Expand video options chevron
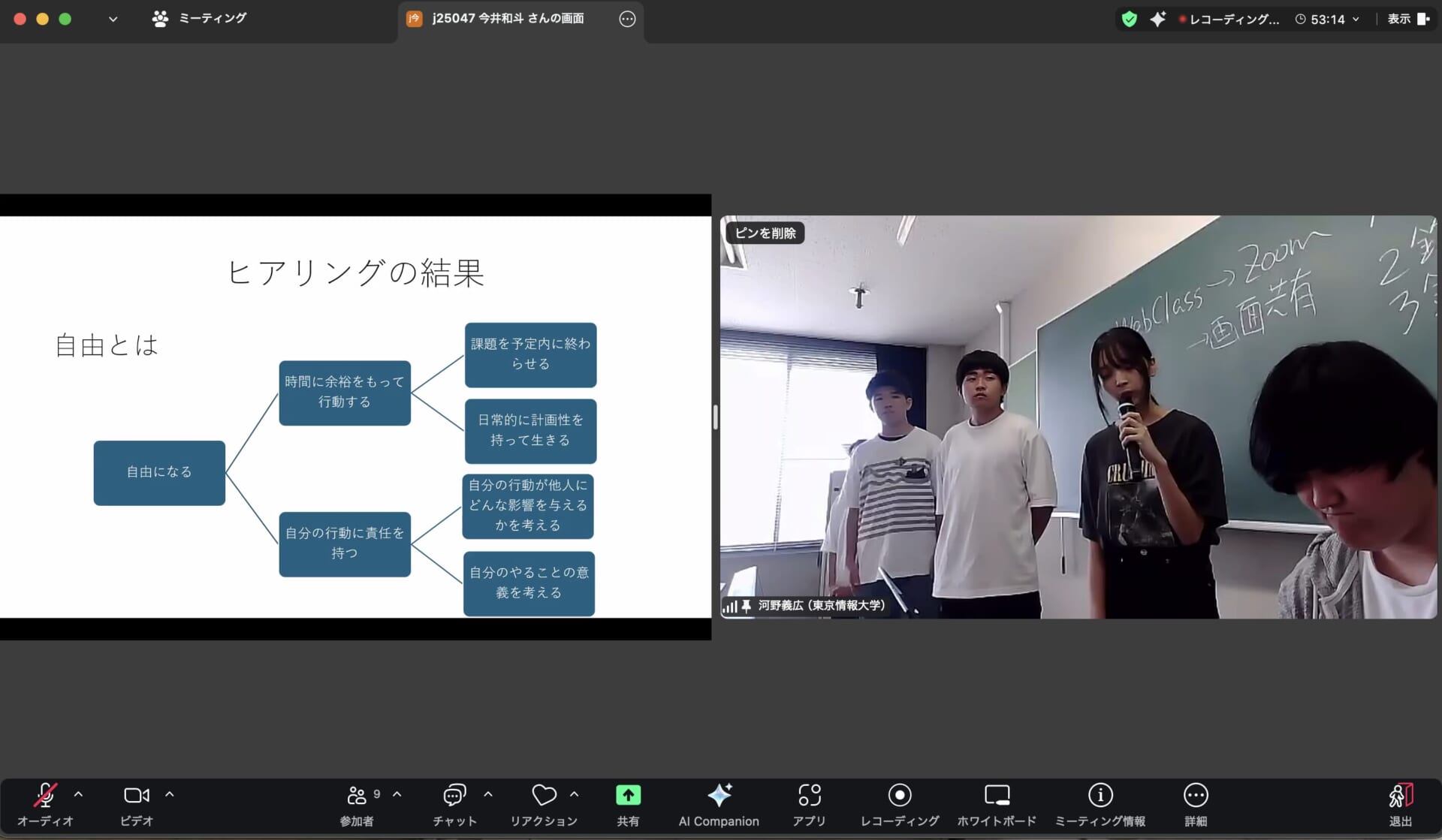The image size is (1442, 840). [170, 794]
